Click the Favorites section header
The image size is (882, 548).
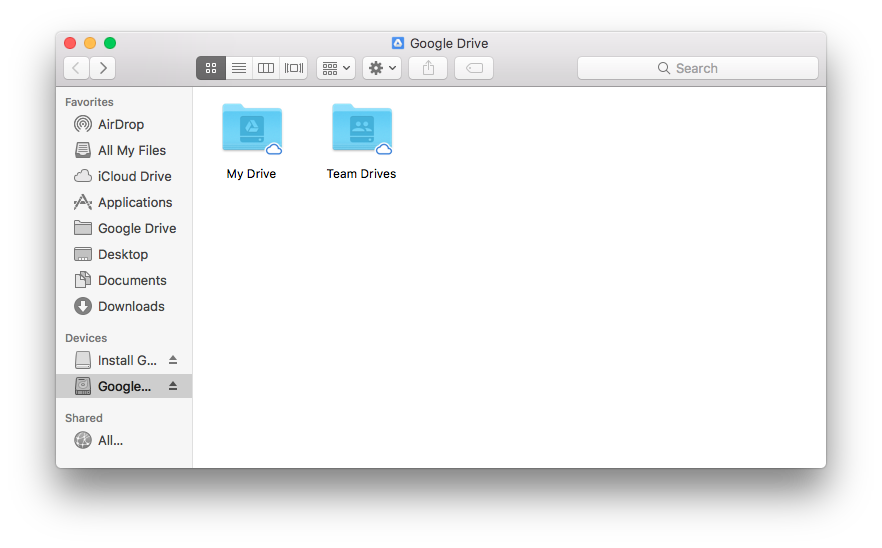(x=89, y=102)
